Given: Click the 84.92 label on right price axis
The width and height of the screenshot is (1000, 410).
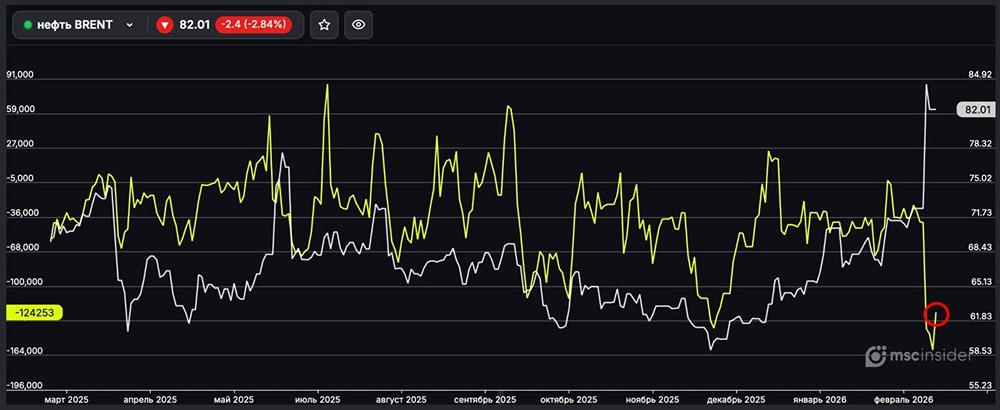Looking at the screenshot, I should [x=979, y=75].
